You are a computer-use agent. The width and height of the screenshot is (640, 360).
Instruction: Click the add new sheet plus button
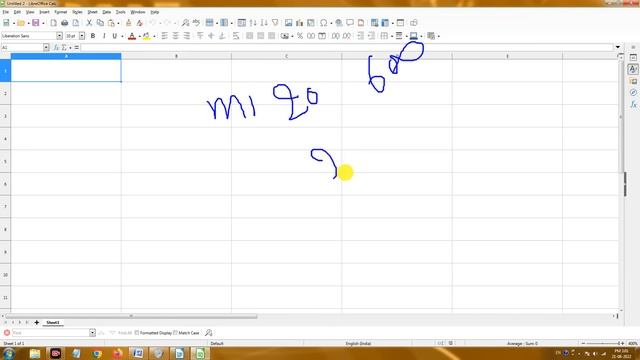point(36,322)
